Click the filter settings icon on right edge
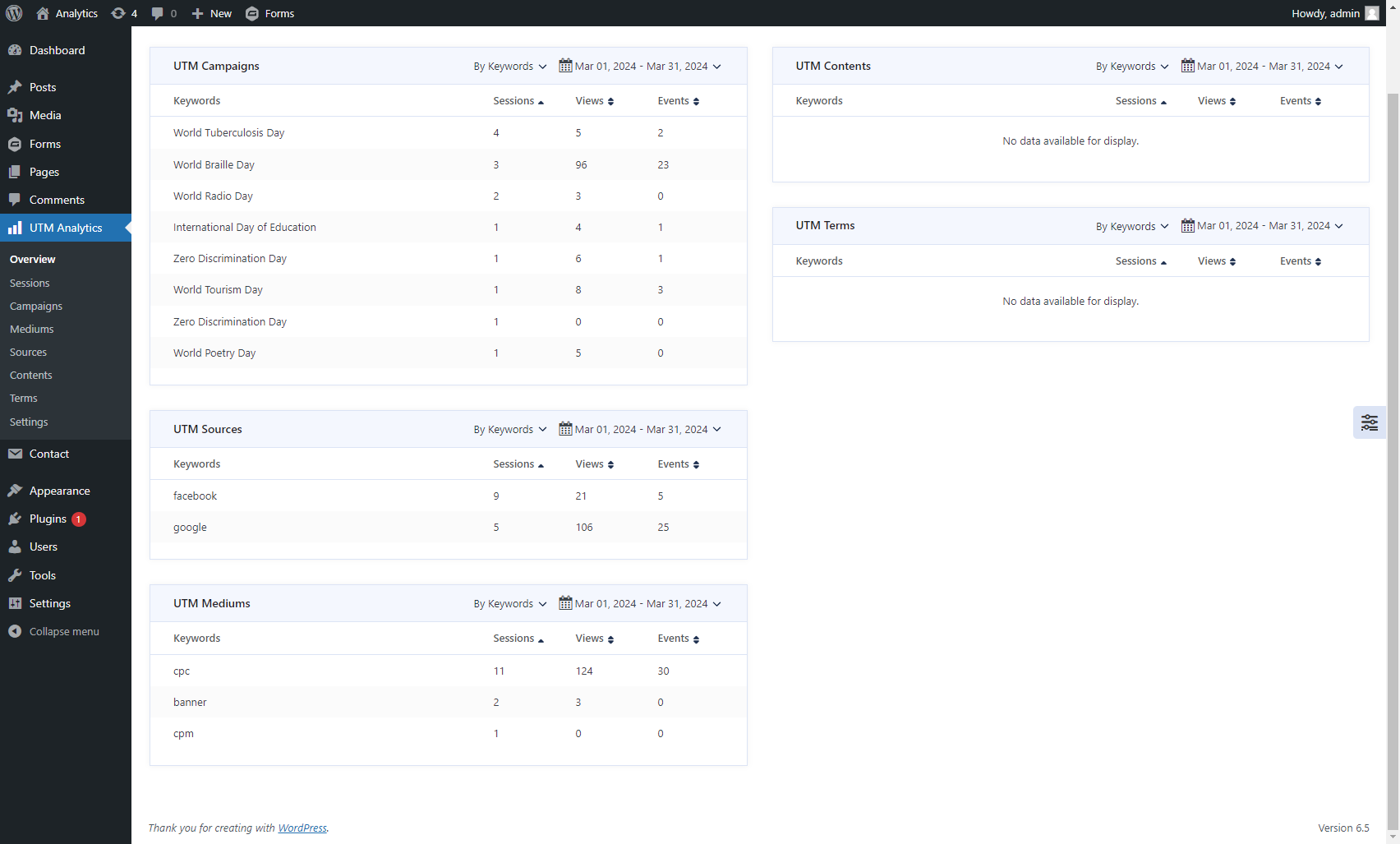The image size is (1400, 844). [1369, 422]
